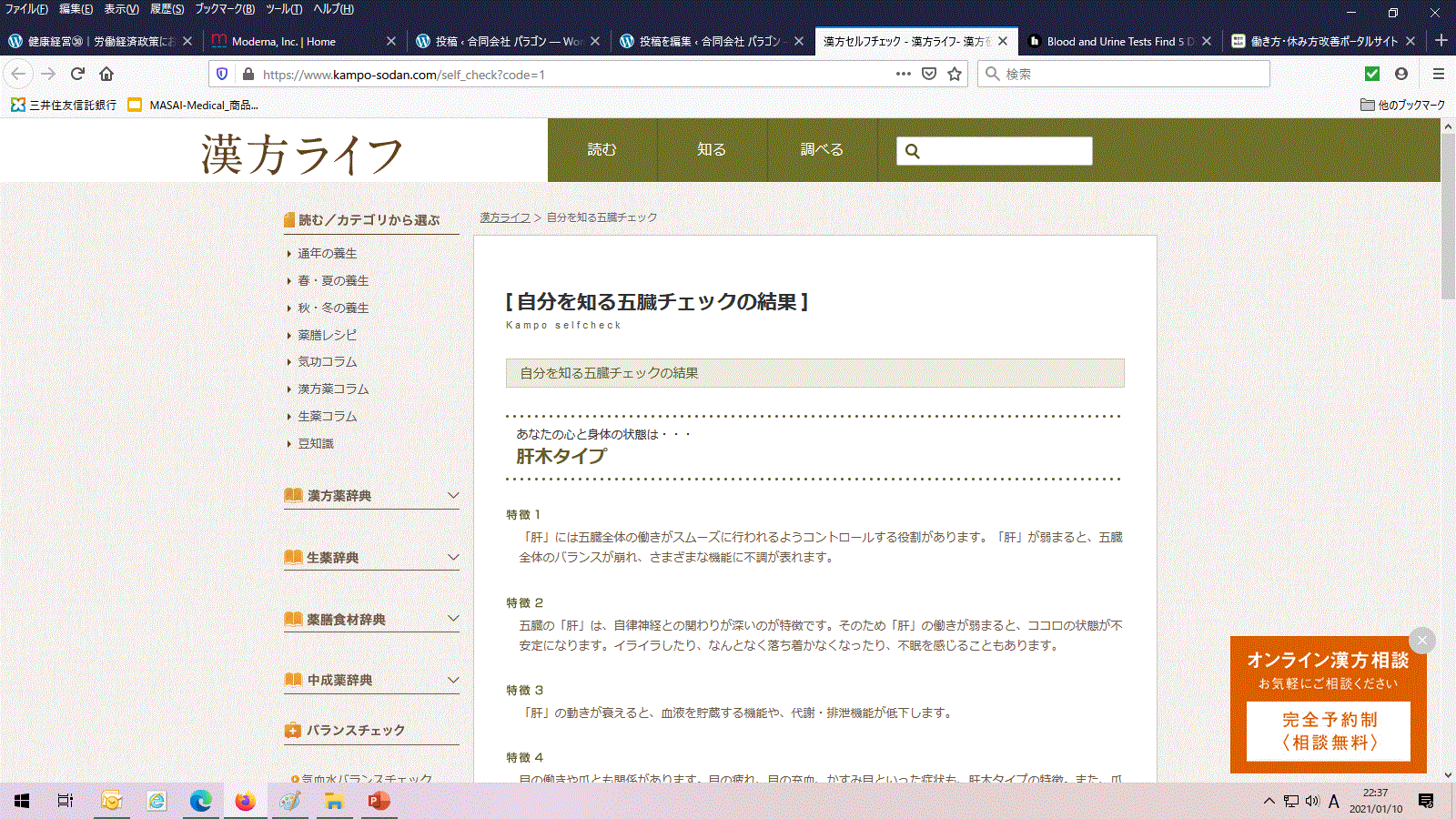The width and height of the screenshot is (1456, 819).
Task: Toggle the IME input mode A indicator
Action: [1334, 801]
